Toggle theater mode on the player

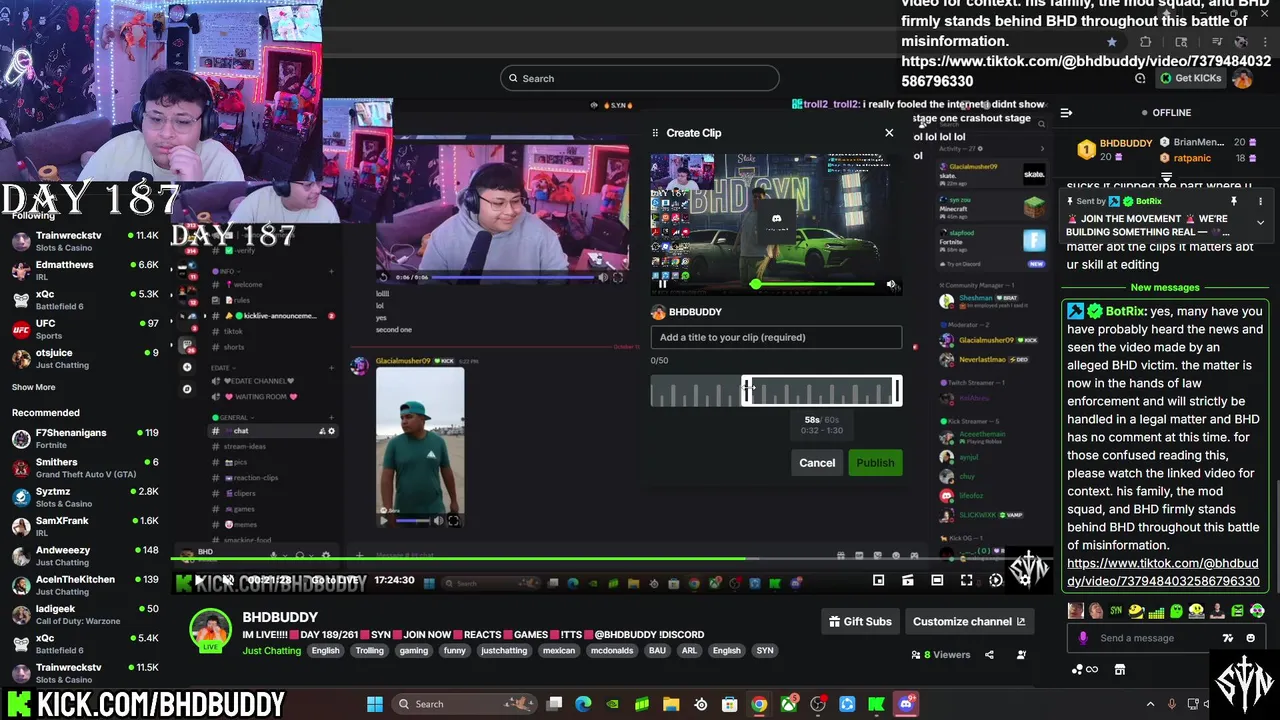click(x=937, y=580)
